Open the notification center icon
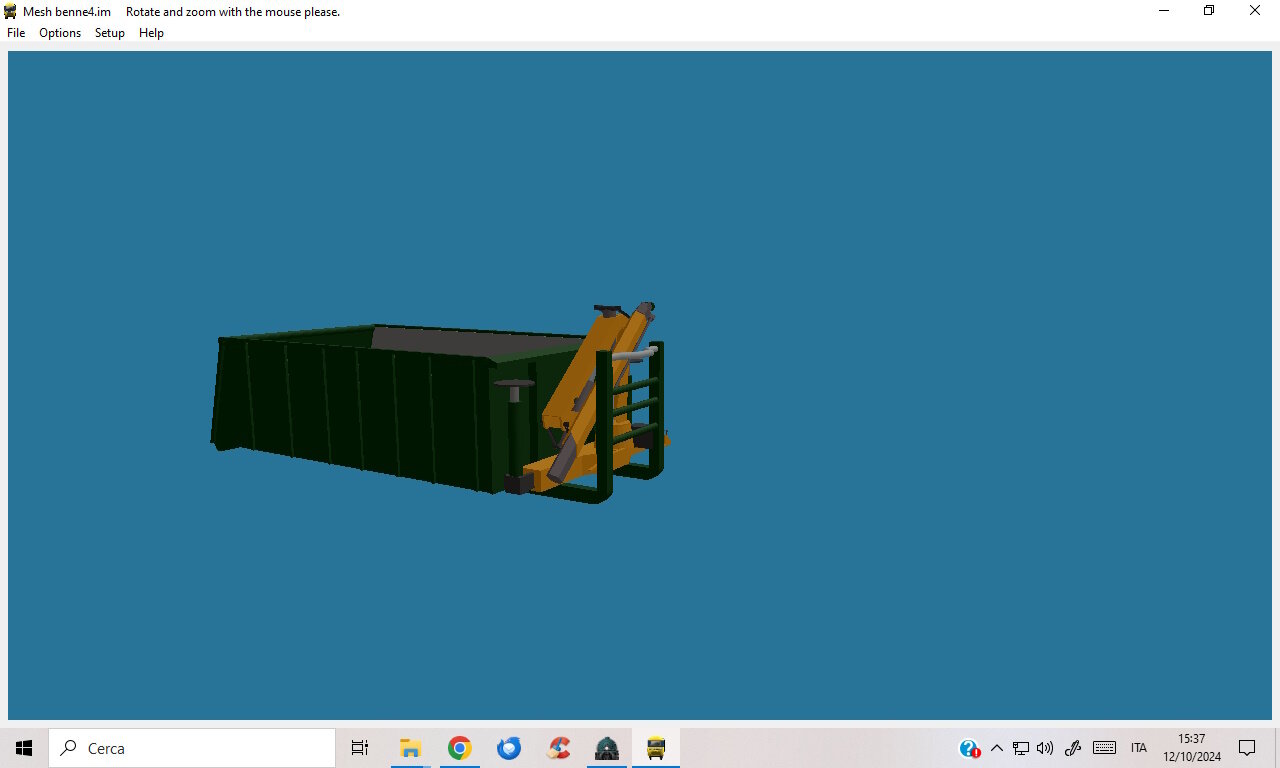This screenshot has height=768, width=1280. (x=1247, y=748)
